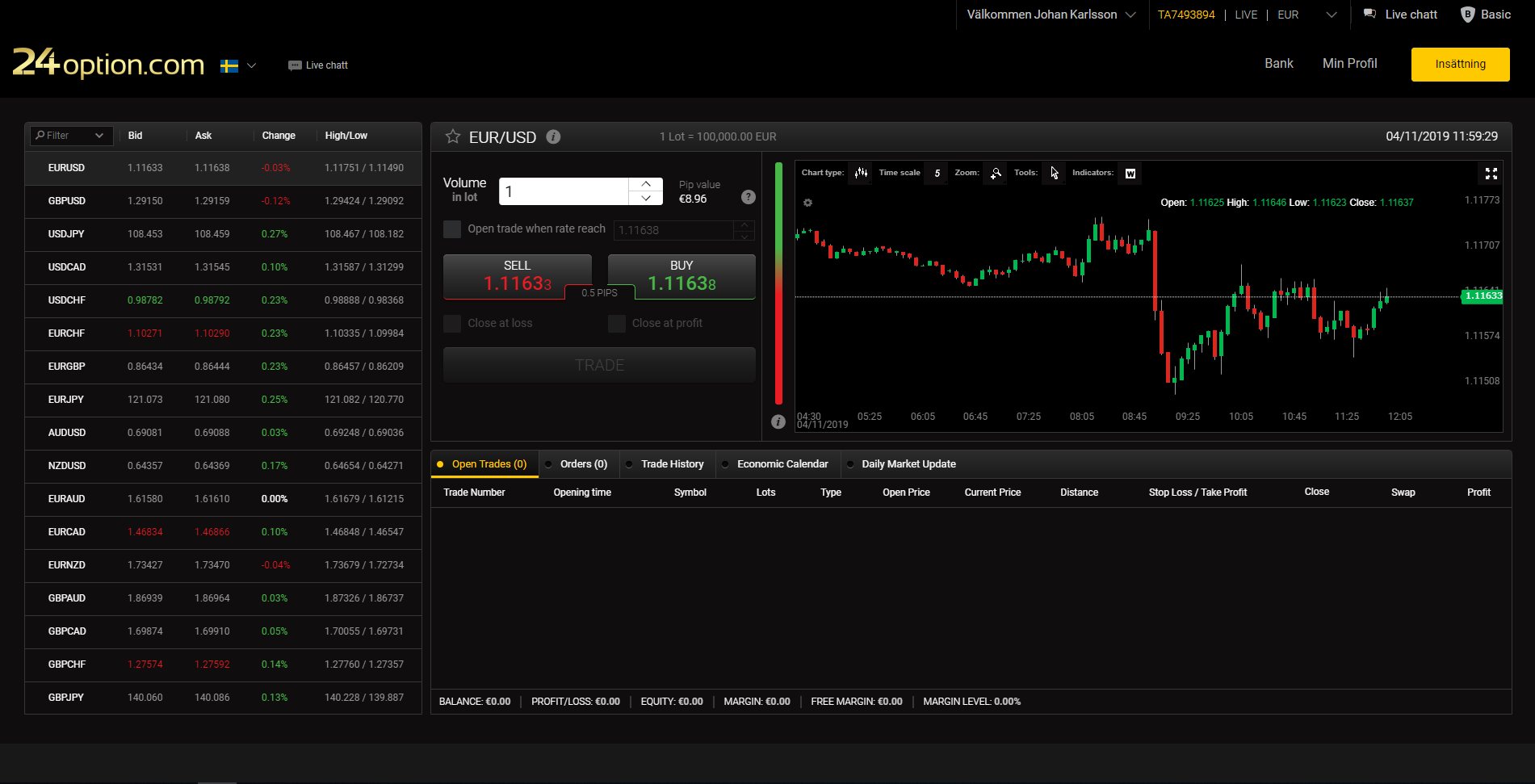Select USDJPY row
Image resolution: width=1535 pixels, height=784 pixels.
click(x=223, y=234)
